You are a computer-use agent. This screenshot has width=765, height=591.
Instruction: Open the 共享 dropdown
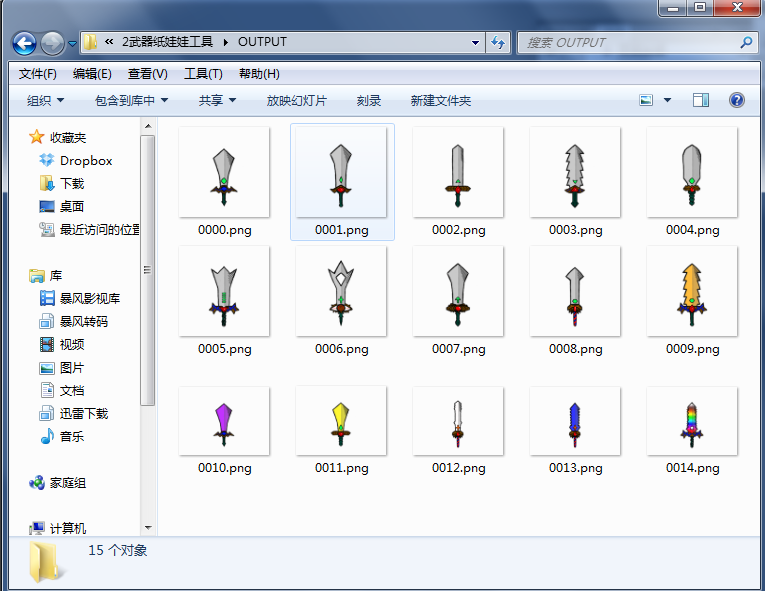[217, 101]
